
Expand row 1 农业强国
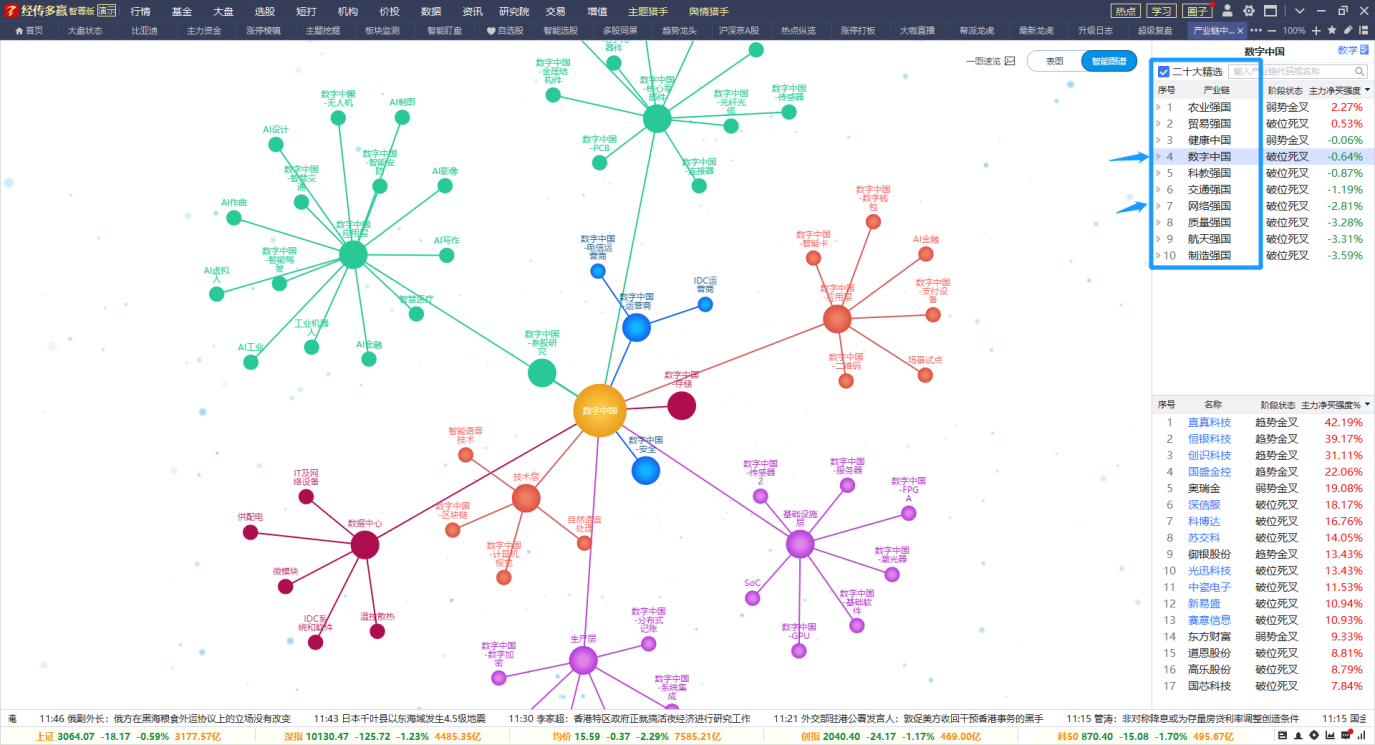click(x=1159, y=107)
